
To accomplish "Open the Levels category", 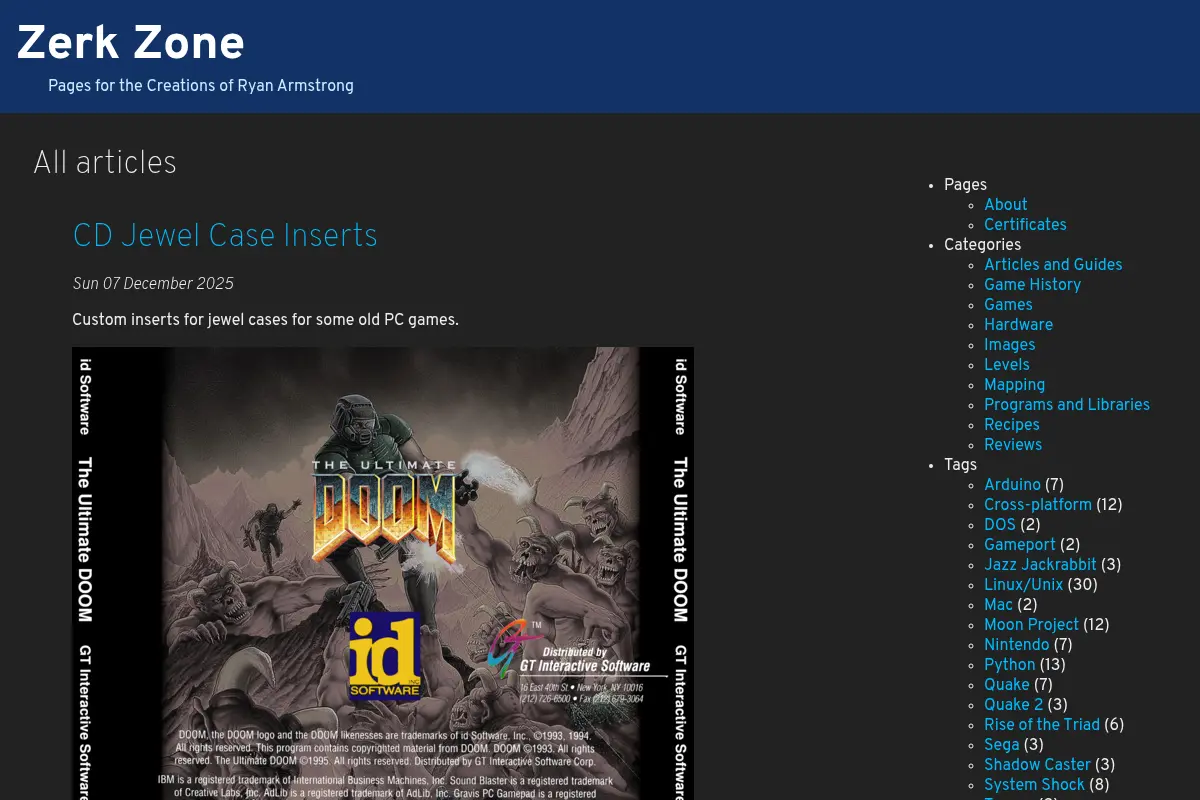I will [1007, 365].
